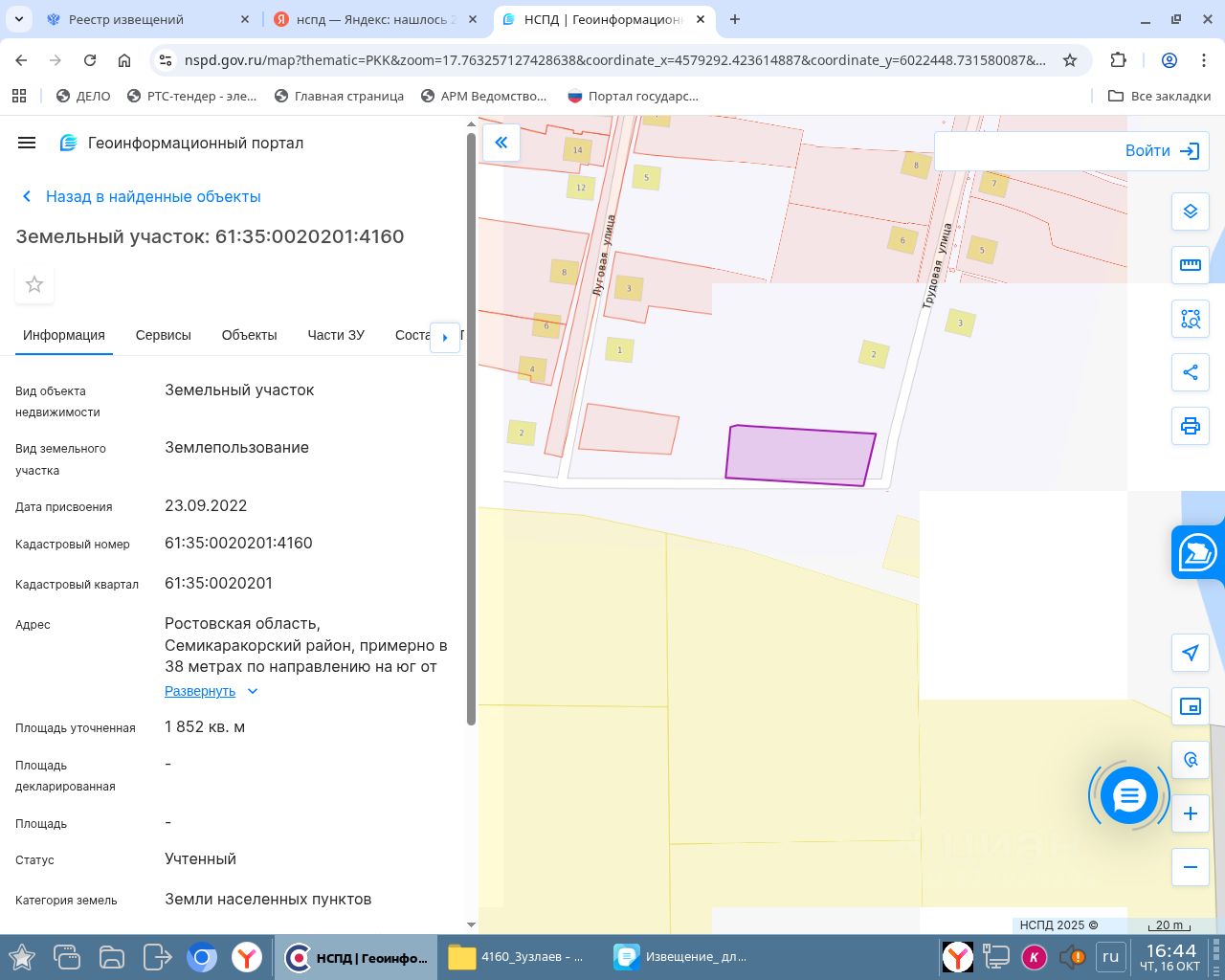The width and height of the screenshot is (1225, 980).
Task: Switch to the Части ЗУ tab
Action: tap(336, 335)
